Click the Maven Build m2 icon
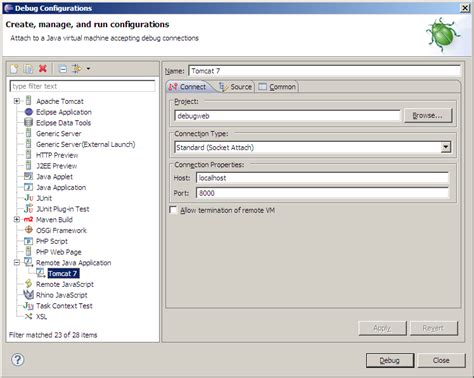474x378 pixels. pyautogui.click(x=28, y=219)
